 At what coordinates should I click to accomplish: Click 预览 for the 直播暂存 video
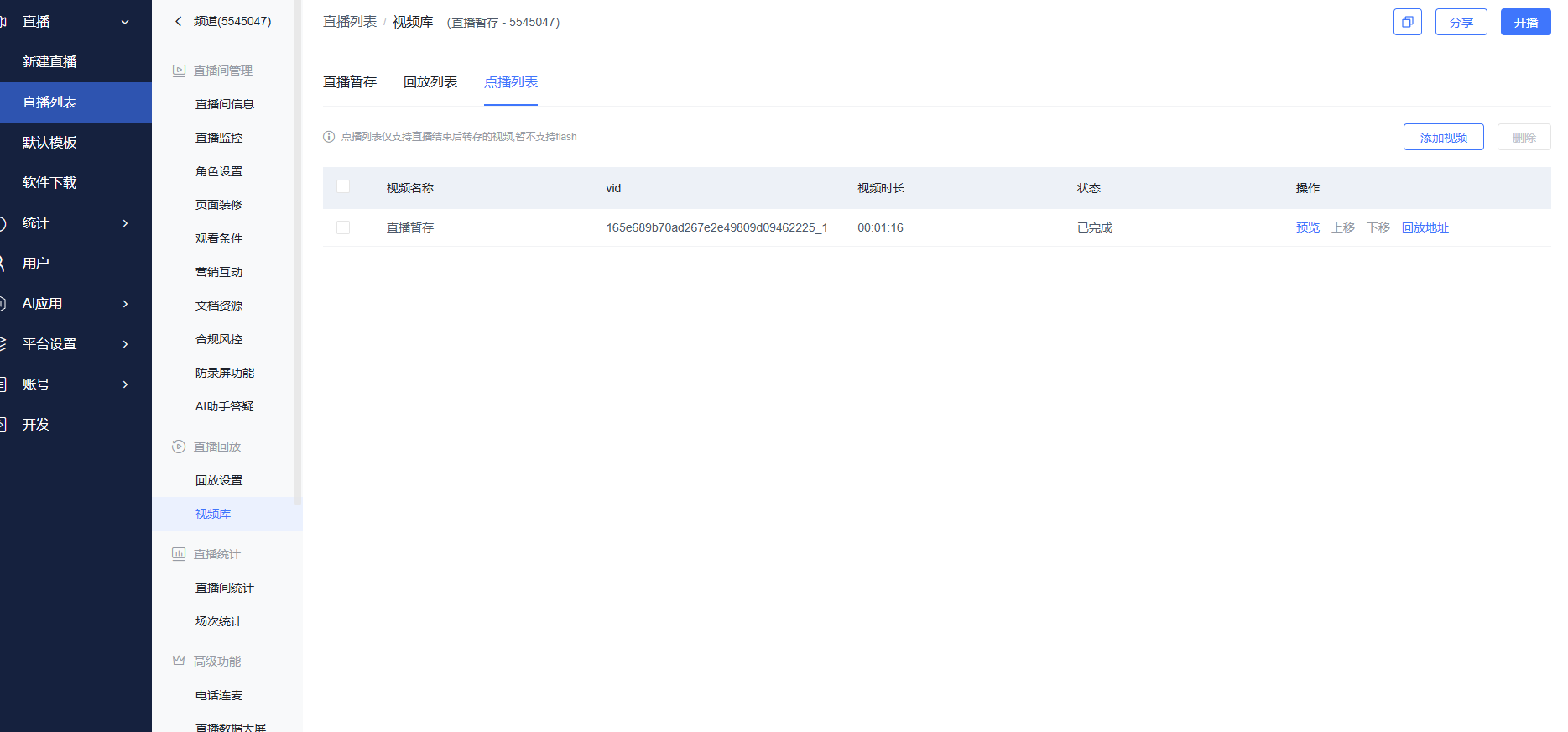point(1308,227)
